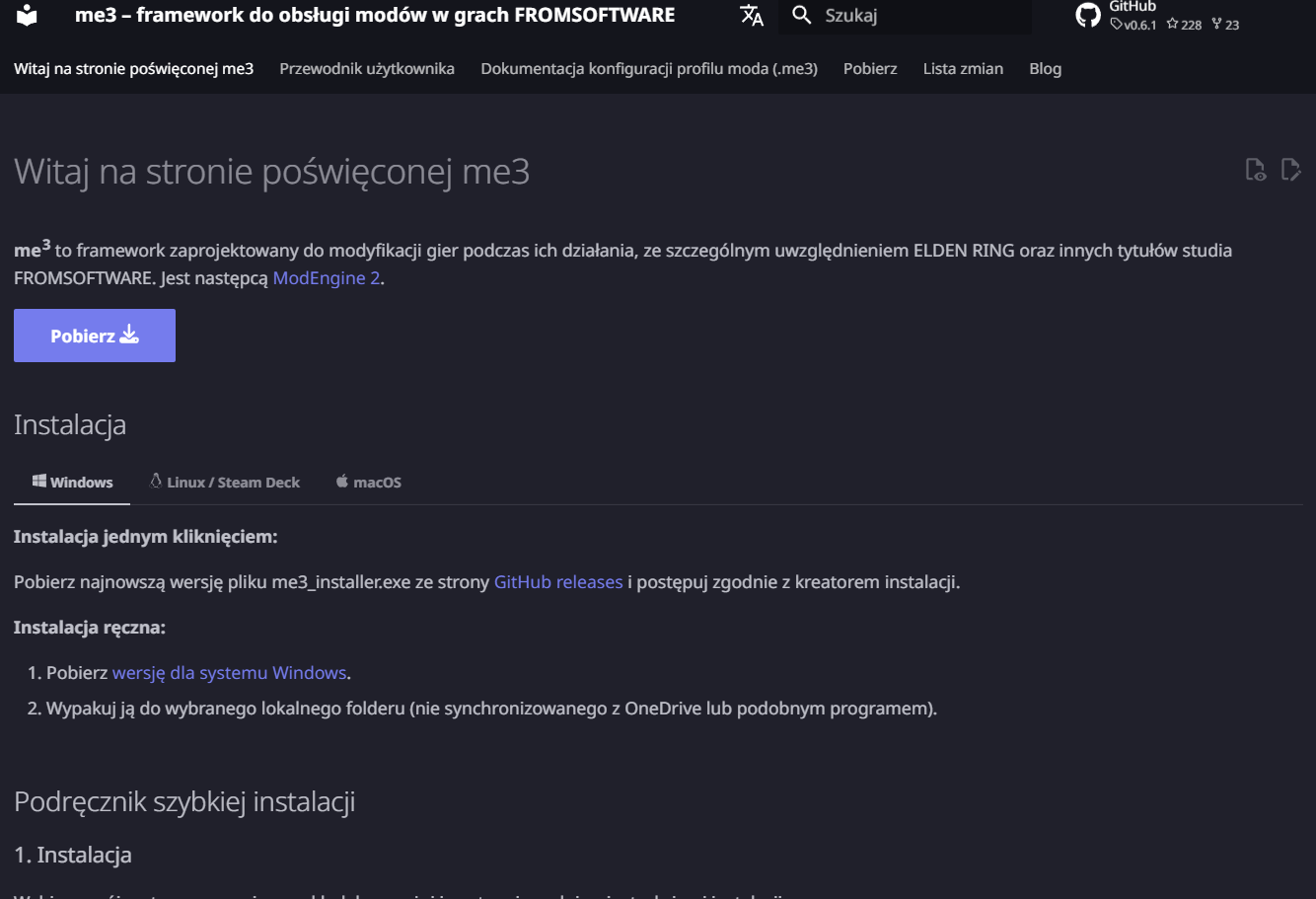Screen dimensions: 1316x899
Task: Open the Blog tab
Action: pyautogui.click(x=1045, y=68)
